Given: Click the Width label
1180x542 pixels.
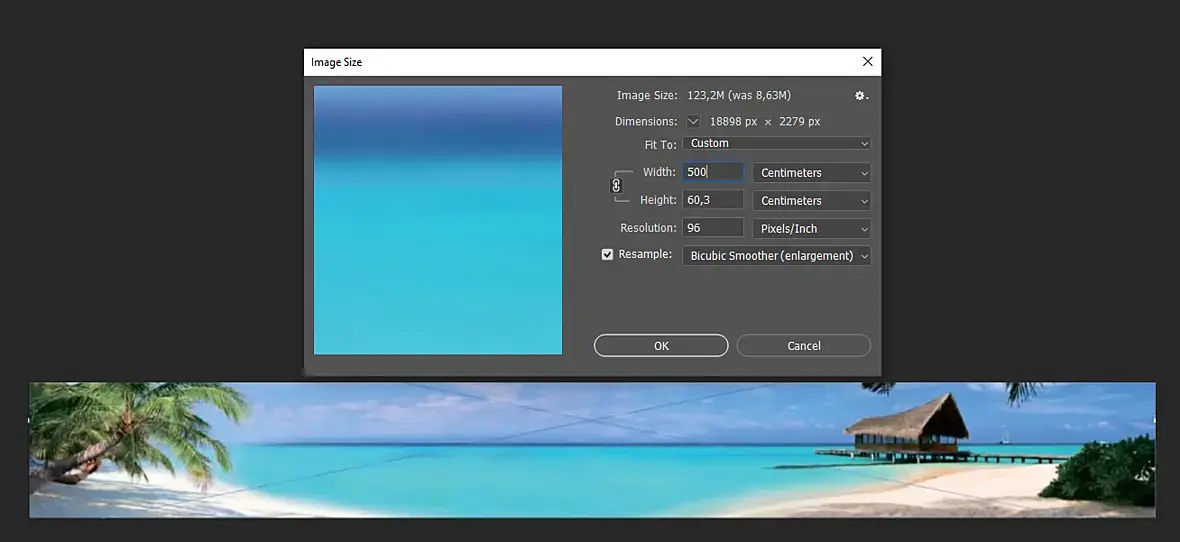Looking at the screenshot, I should point(659,172).
